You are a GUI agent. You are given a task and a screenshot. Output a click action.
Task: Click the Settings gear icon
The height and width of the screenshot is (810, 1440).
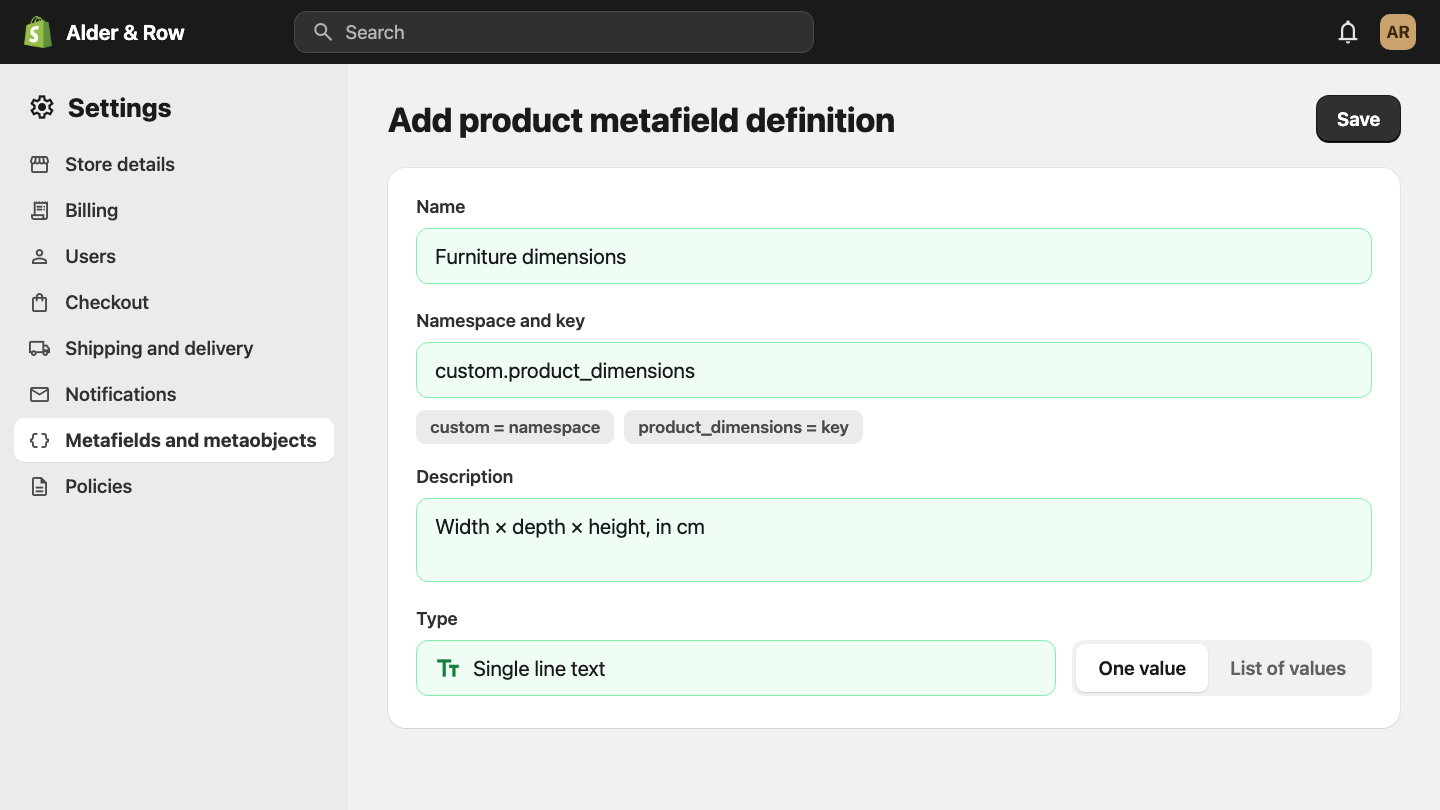[42, 108]
